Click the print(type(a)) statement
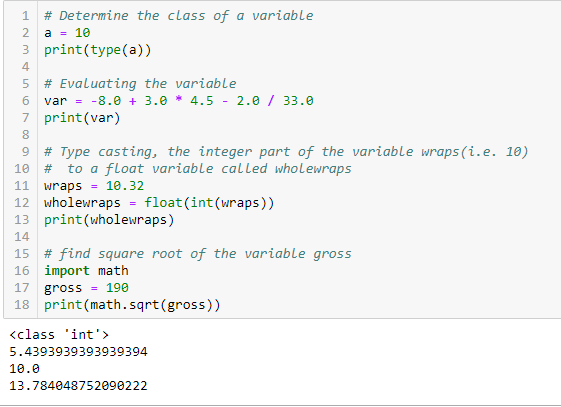This screenshot has width=561, height=407. click(97, 50)
